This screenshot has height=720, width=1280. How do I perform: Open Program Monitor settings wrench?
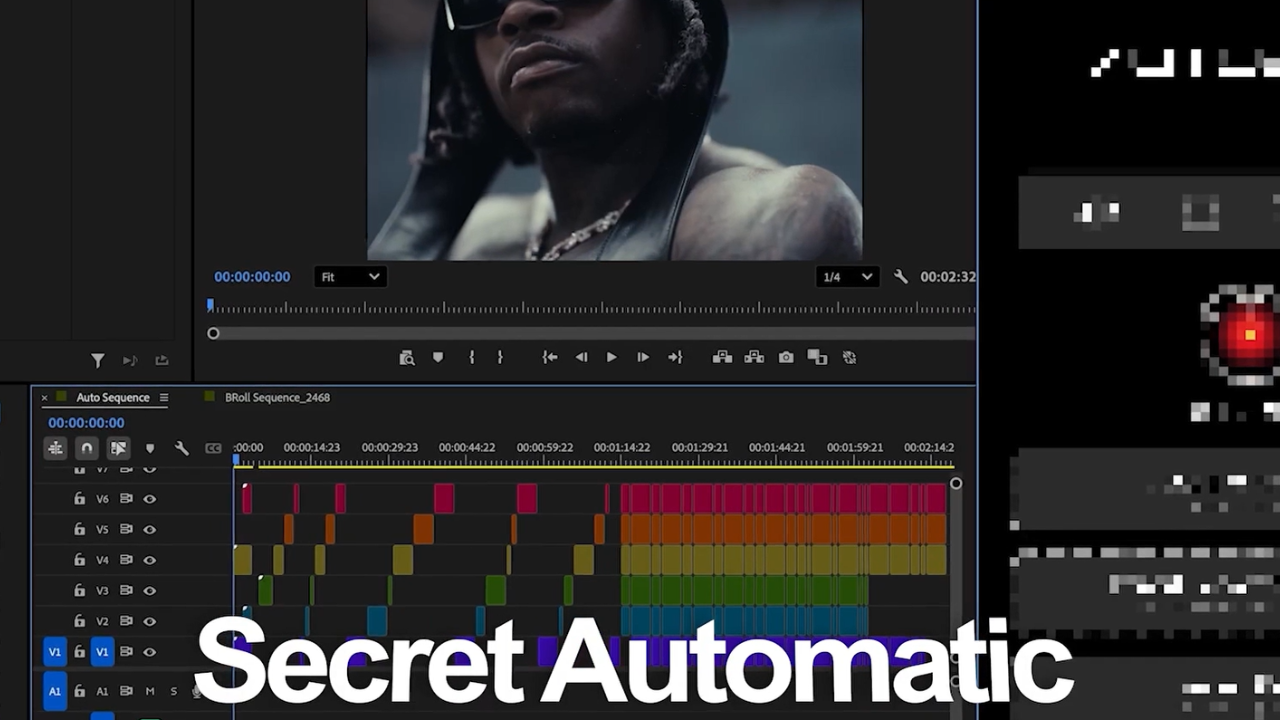coord(900,277)
